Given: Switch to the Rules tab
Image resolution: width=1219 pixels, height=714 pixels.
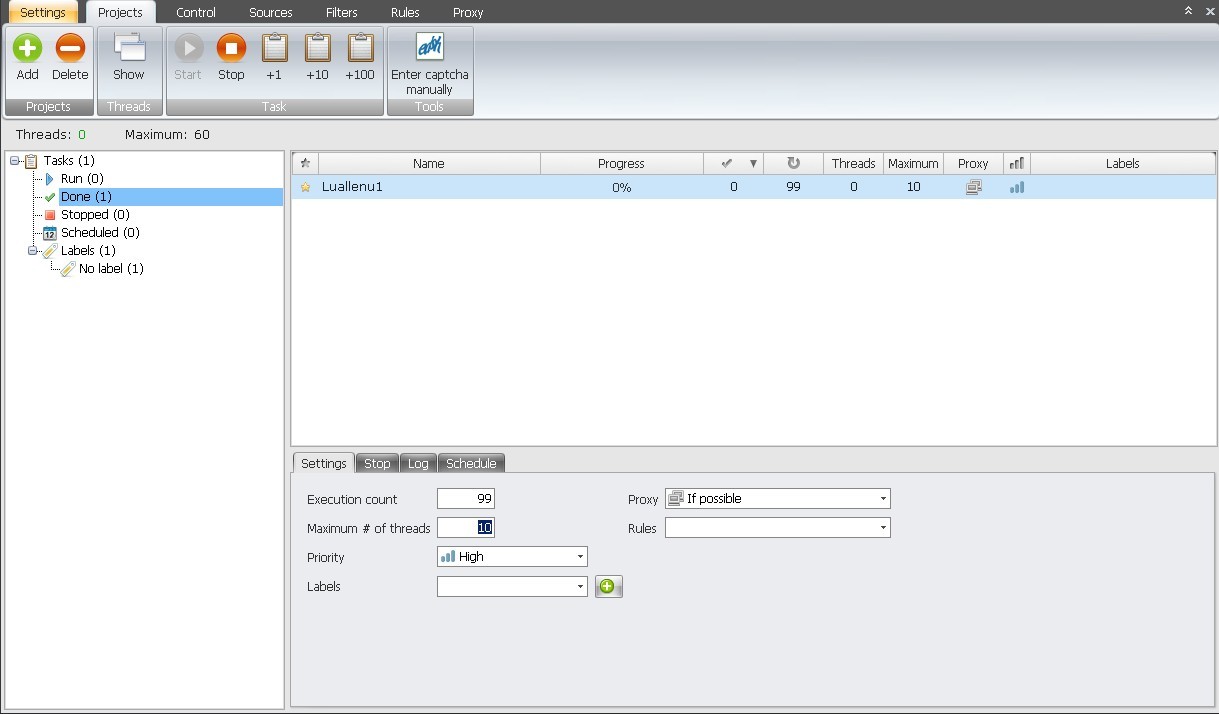Looking at the screenshot, I should [x=405, y=12].
